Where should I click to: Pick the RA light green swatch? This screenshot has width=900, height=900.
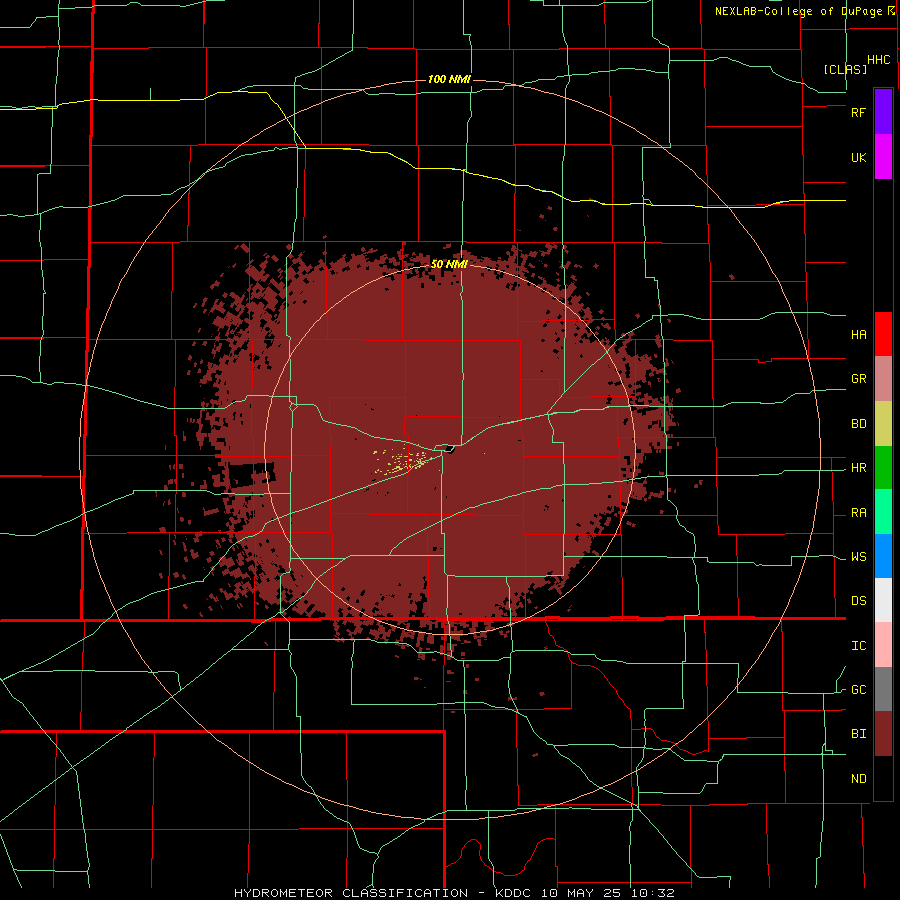883,512
